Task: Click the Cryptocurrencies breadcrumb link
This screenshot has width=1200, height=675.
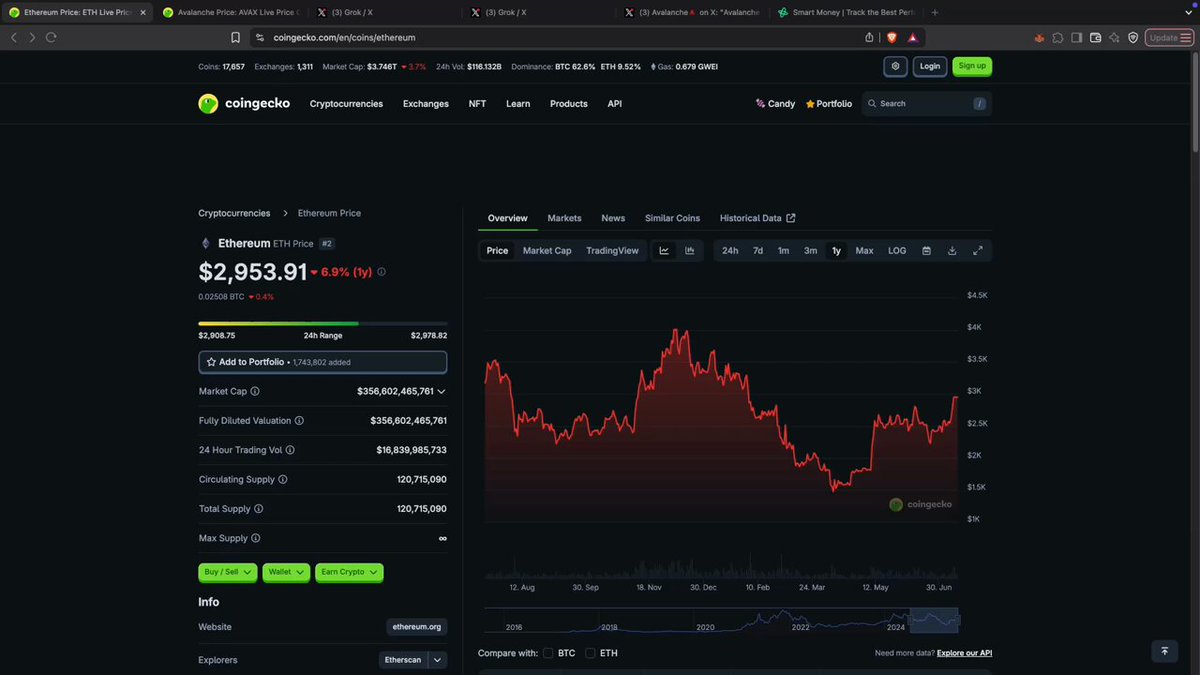Action: pyautogui.click(x=234, y=213)
